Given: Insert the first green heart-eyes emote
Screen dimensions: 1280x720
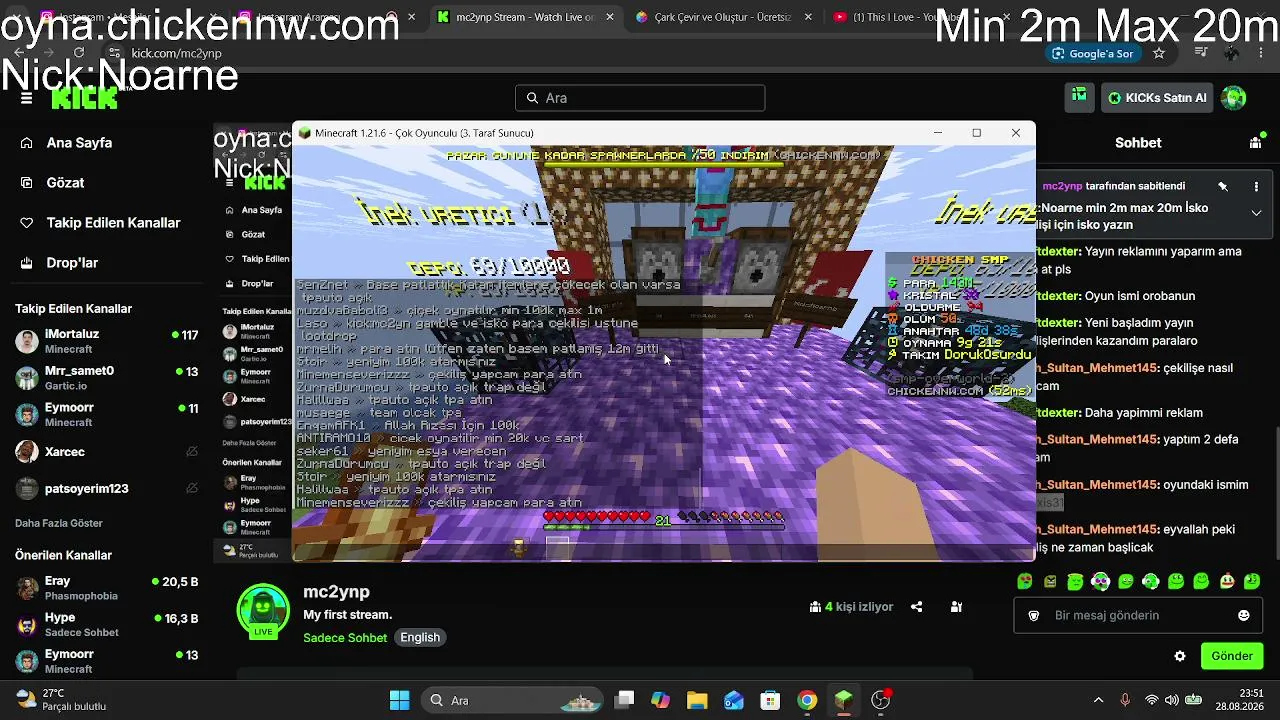Looking at the screenshot, I should [x=1025, y=581].
